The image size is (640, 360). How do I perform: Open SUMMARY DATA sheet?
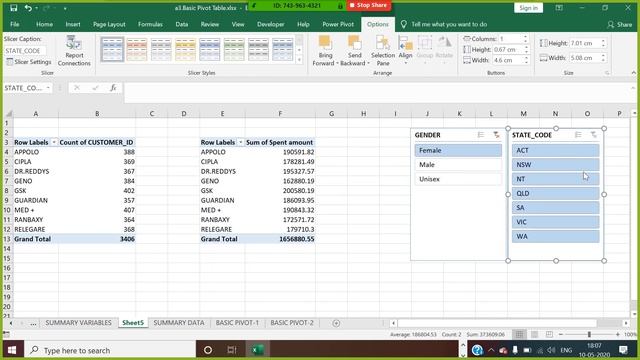(x=179, y=322)
